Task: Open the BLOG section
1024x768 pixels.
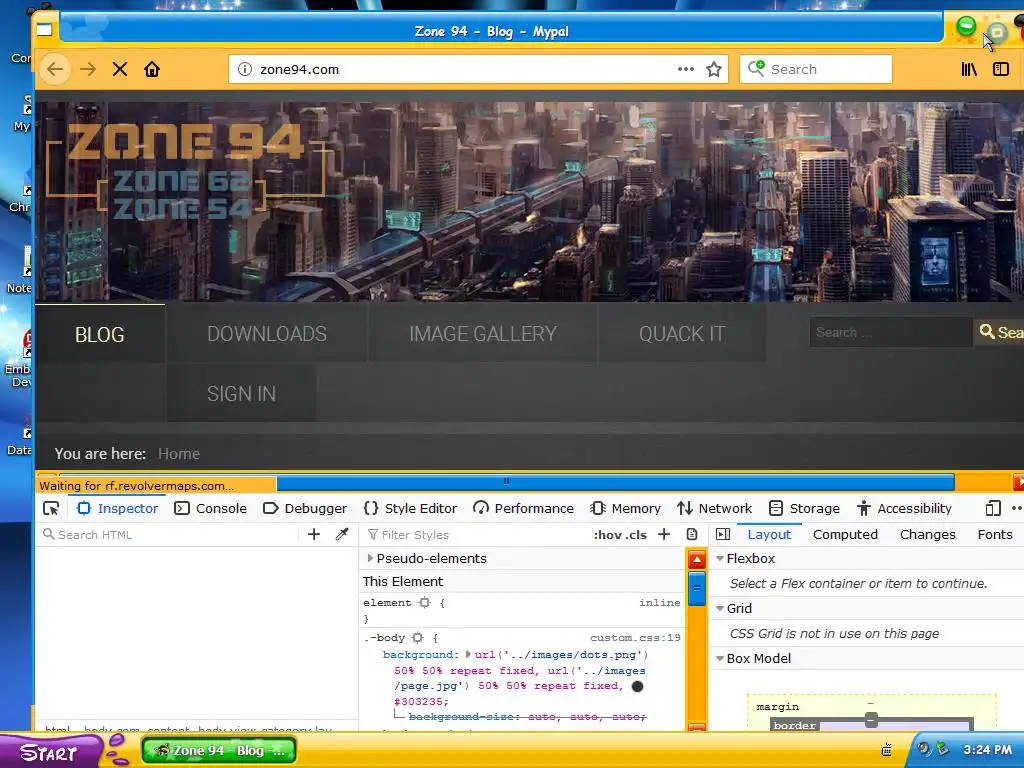Action: coord(100,334)
